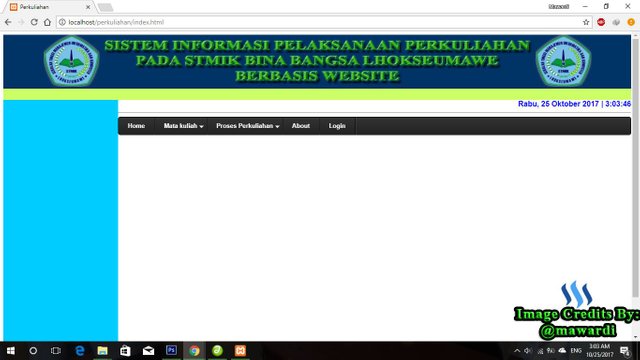Expand the Proses Perkuliahan dropdown
Image resolution: width=640 pixels, height=360 pixels.
pyautogui.click(x=247, y=126)
